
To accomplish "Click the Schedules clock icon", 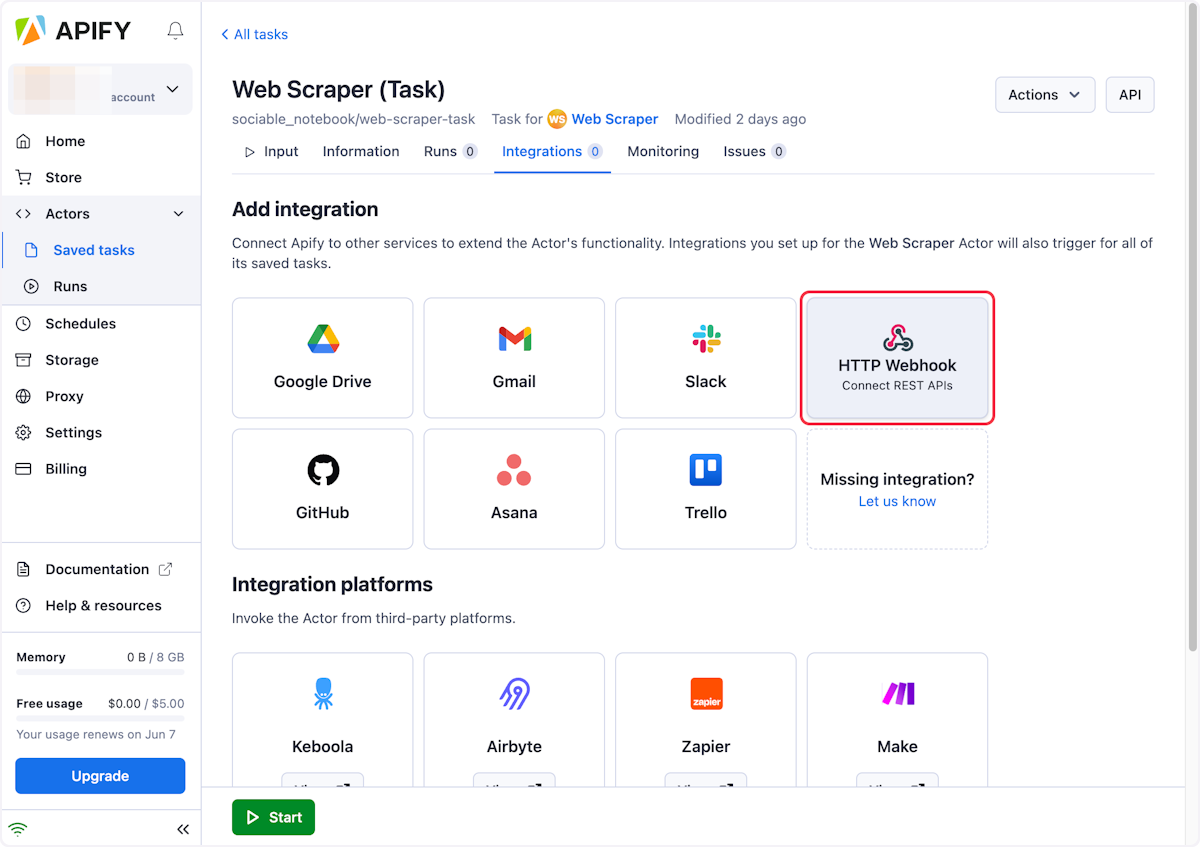I will [24, 324].
